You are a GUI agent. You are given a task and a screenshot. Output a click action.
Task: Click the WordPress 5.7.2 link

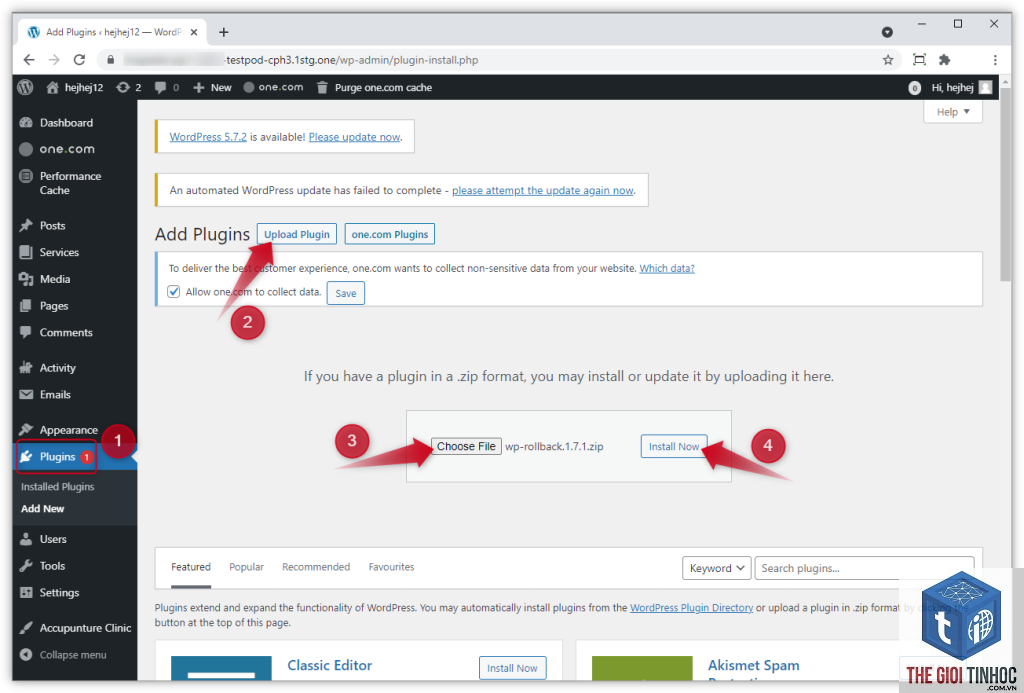pos(208,137)
